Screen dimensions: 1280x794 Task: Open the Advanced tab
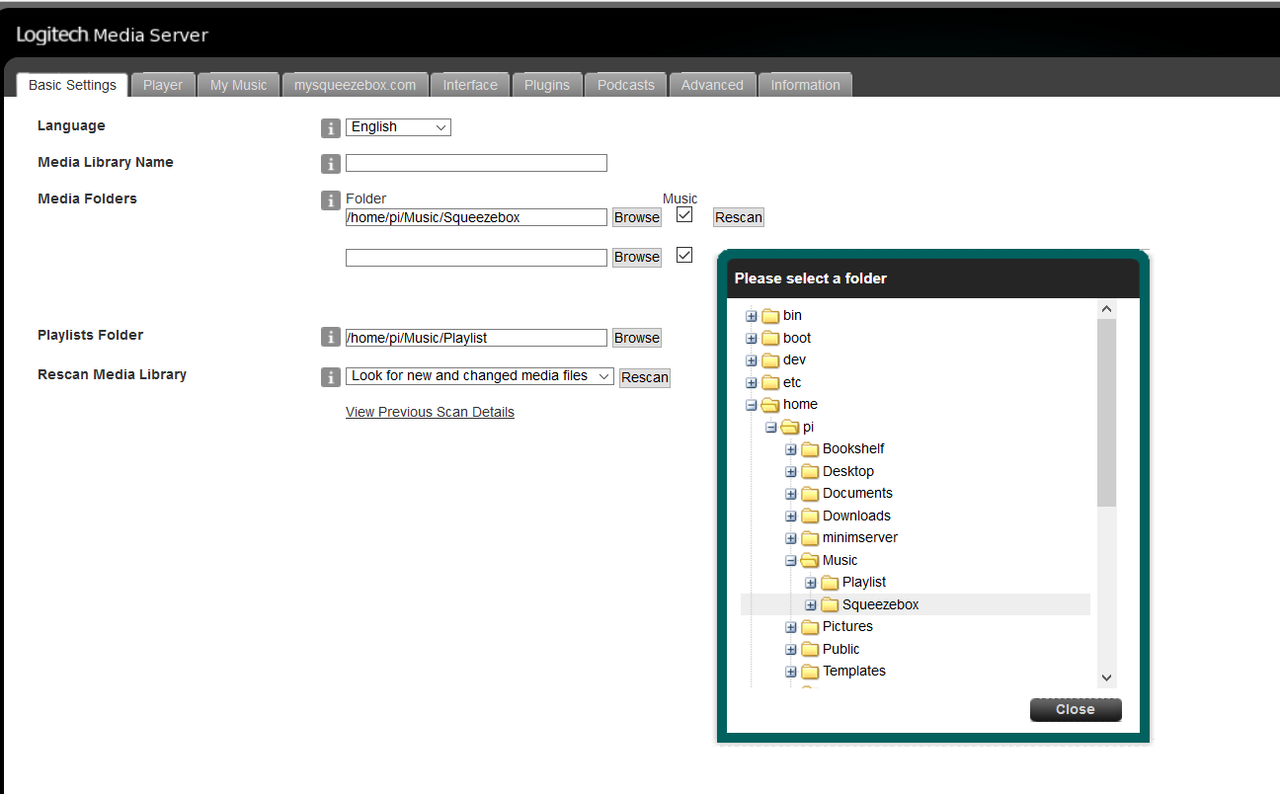tap(712, 85)
